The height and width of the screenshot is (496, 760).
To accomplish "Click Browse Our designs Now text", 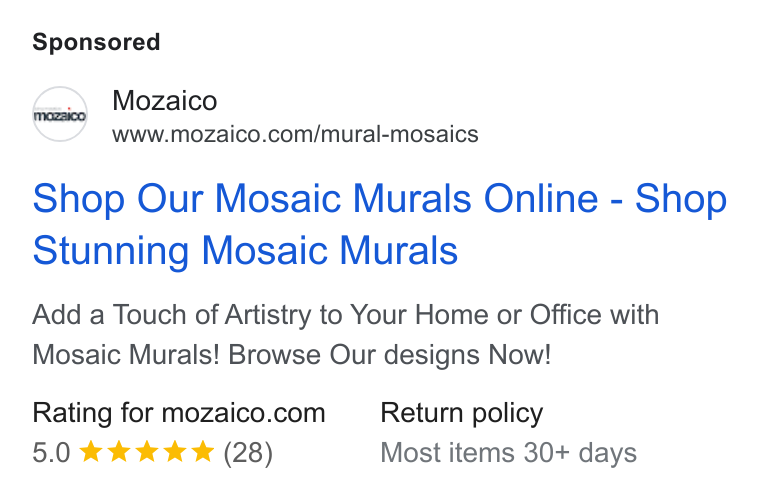I will (390, 354).
